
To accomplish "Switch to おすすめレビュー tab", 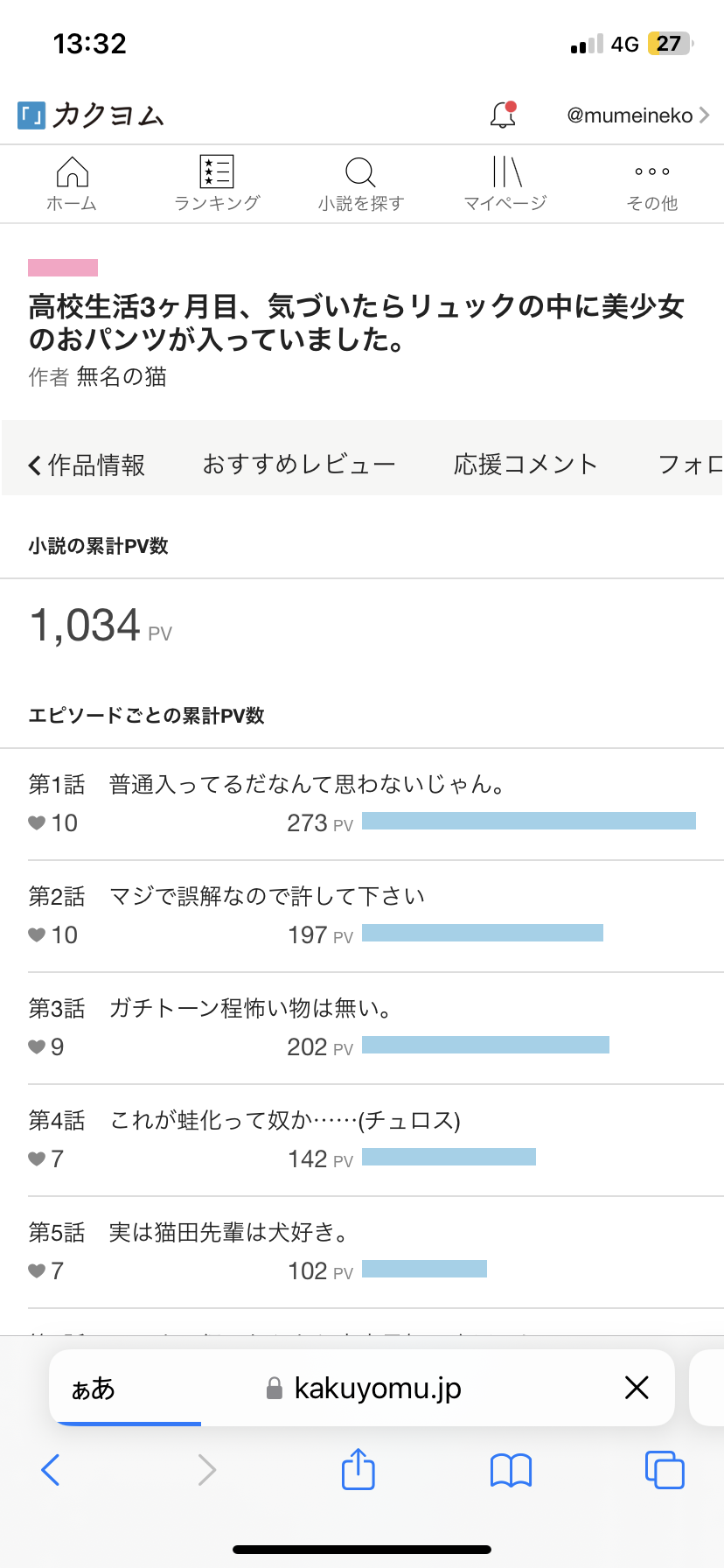I will 299,465.
